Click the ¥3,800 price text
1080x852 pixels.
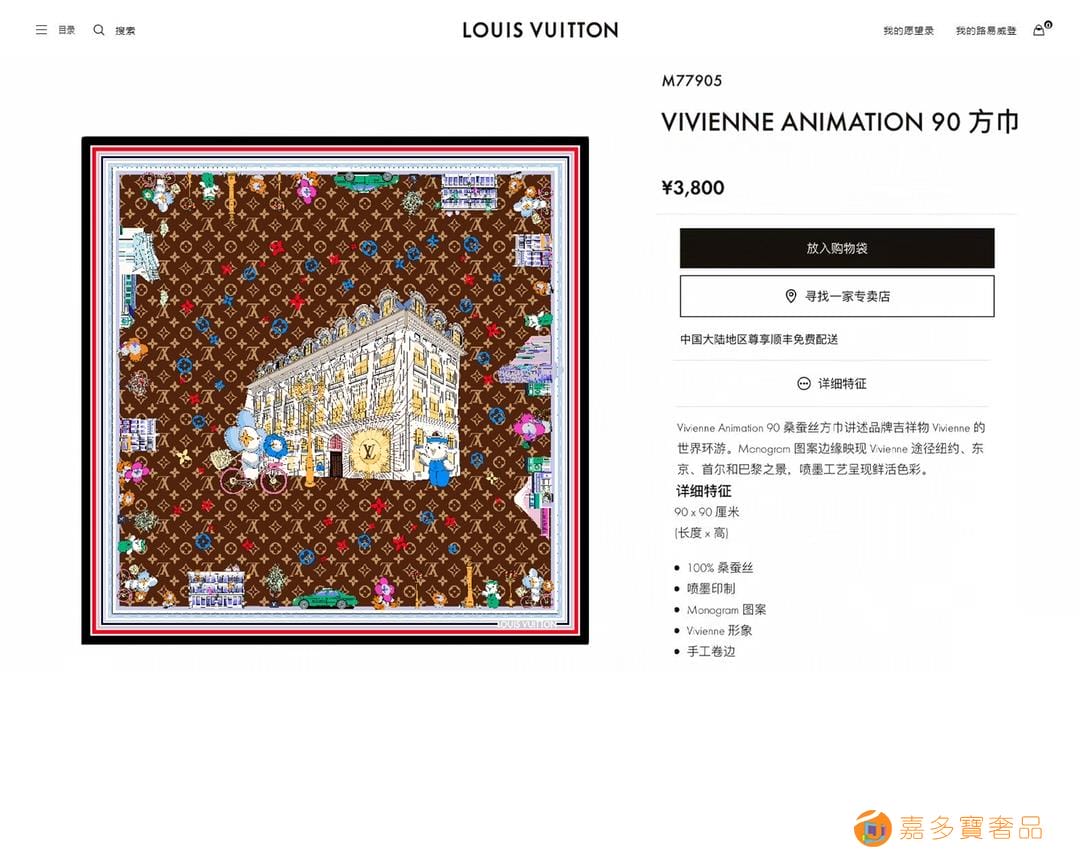693,187
